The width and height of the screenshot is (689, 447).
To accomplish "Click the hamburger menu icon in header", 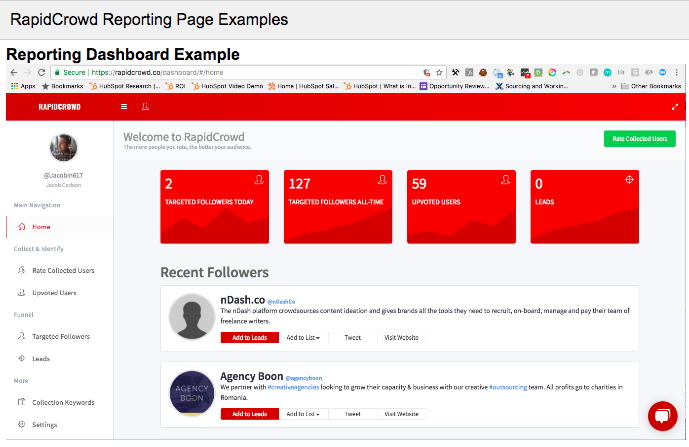I will click(x=124, y=106).
